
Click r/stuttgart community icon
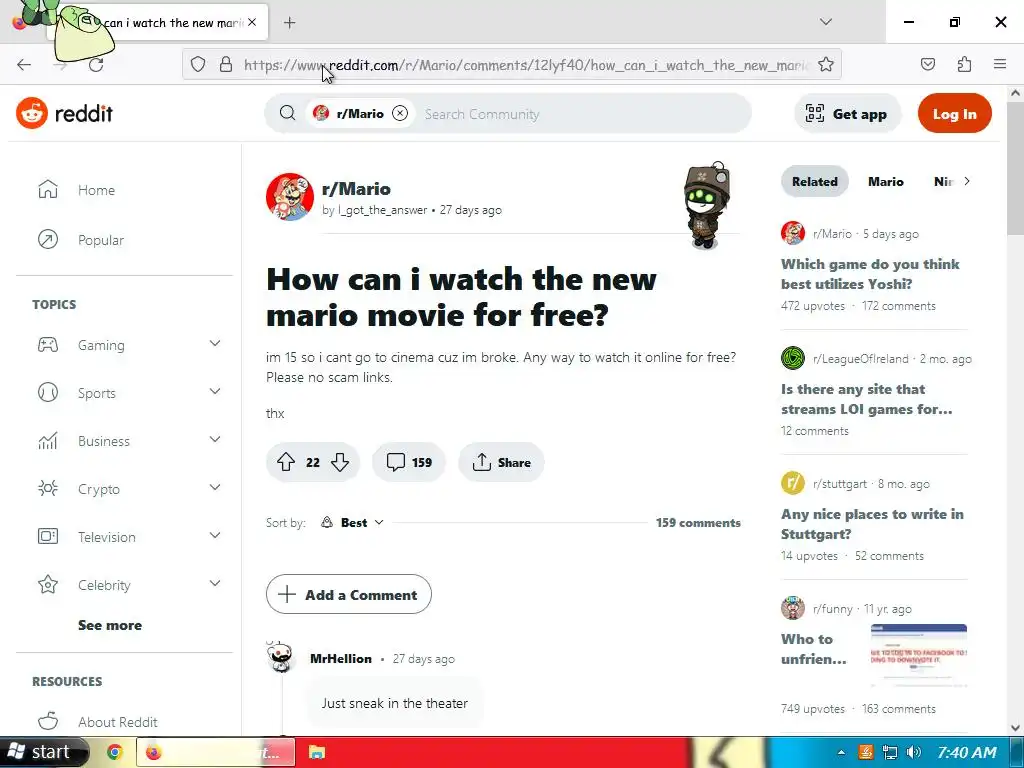pyautogui.click(x=793, y=483)
